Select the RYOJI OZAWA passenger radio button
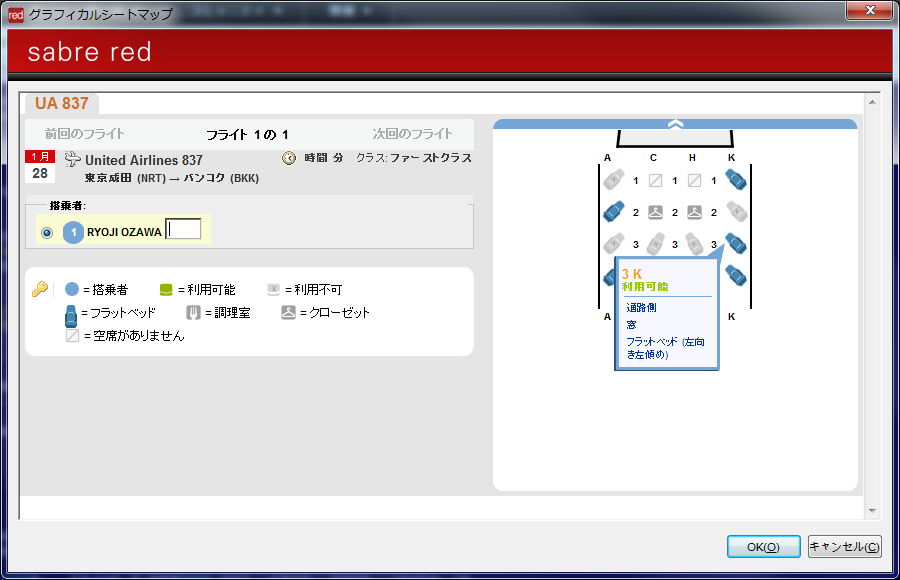Viewport: 900px width, 580px height. [47, 233]
